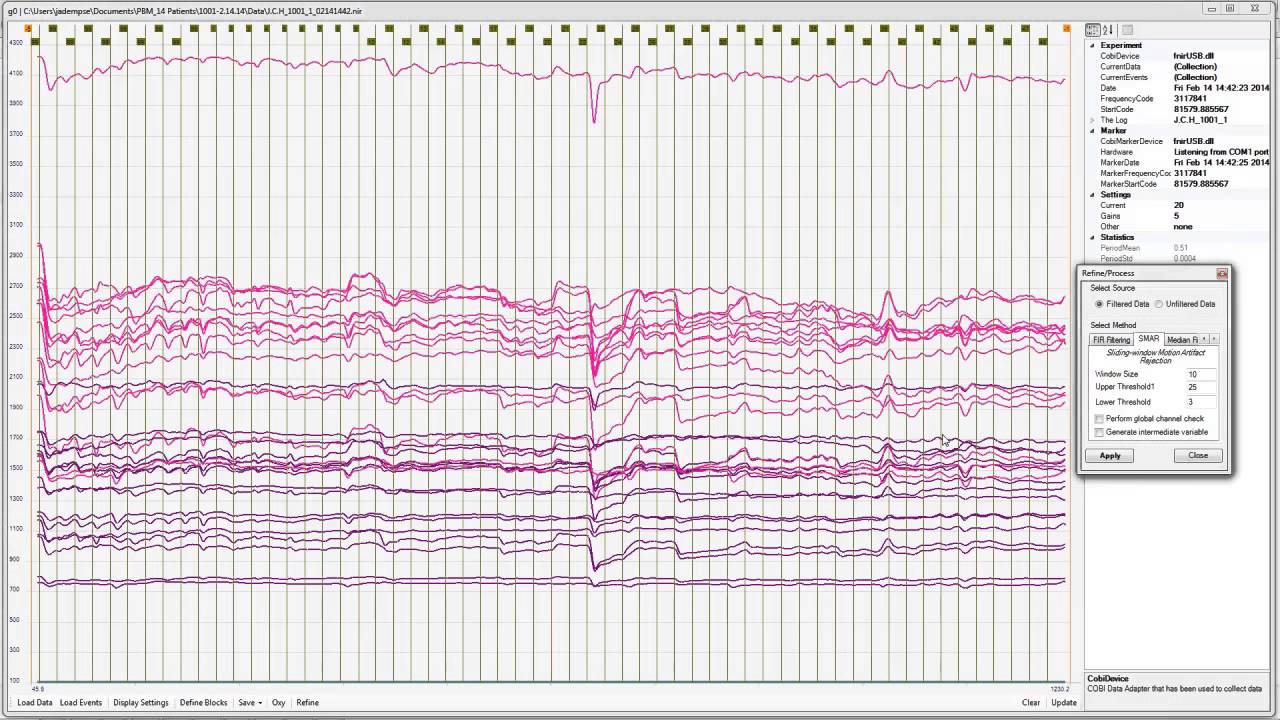Select the orange start marker above the graph
The height and width of the screenshot is (720, 1280).
click(28, 28)
